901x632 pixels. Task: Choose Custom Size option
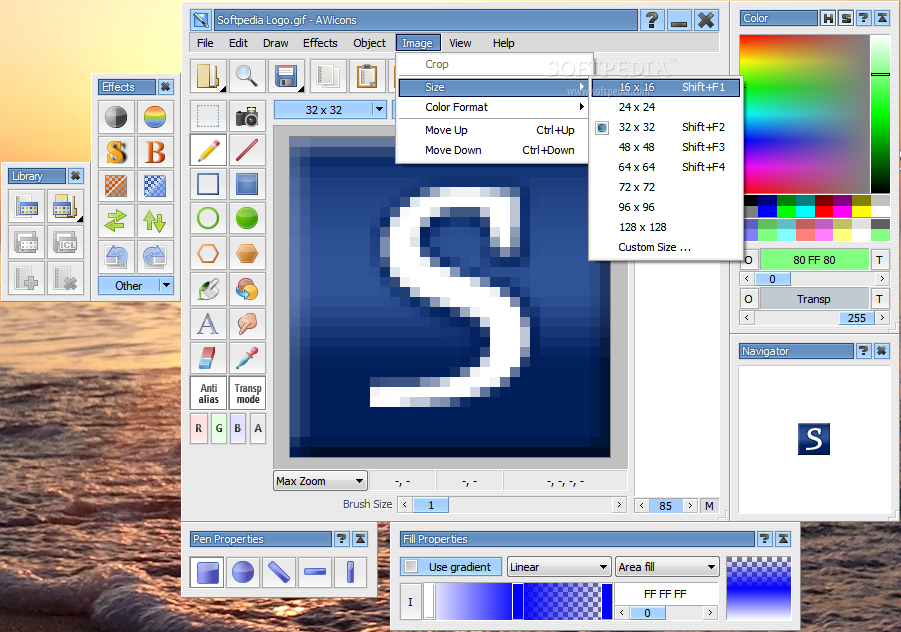pos(666,247)
